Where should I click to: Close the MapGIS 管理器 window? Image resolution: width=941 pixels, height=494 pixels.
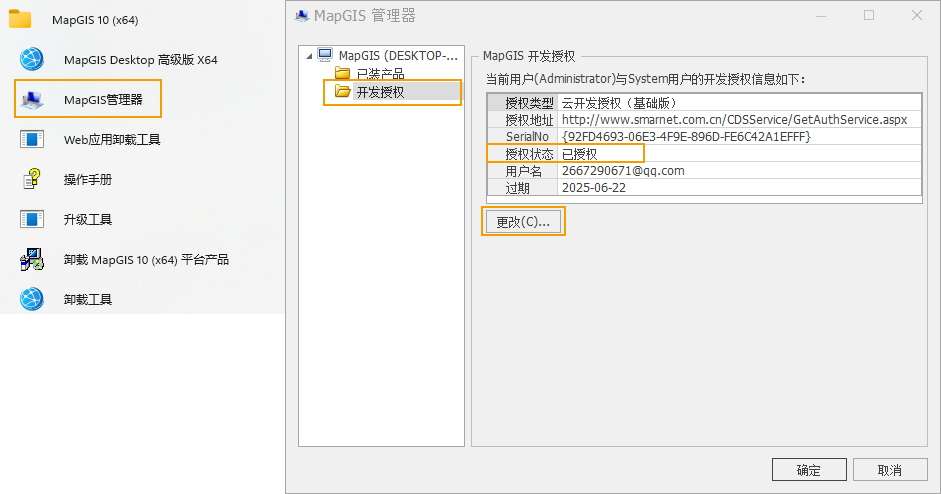click(917, 16)
